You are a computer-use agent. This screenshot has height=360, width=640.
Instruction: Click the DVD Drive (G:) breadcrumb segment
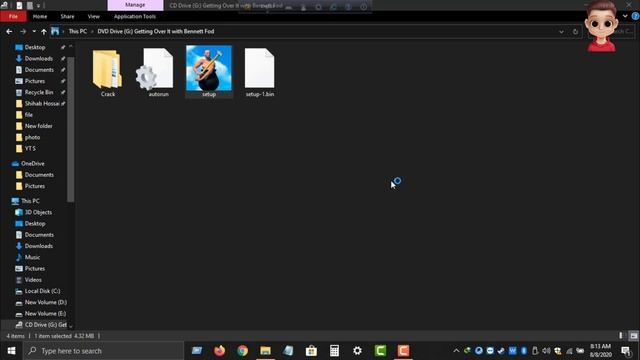(156, 31)
